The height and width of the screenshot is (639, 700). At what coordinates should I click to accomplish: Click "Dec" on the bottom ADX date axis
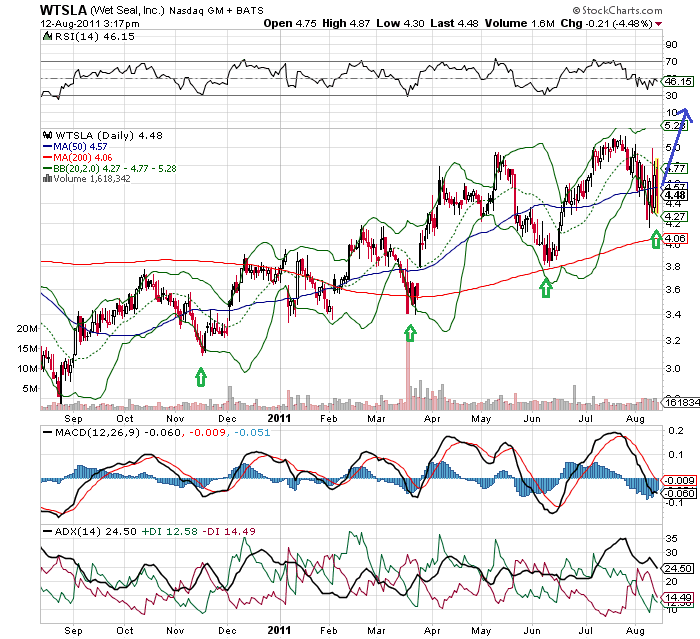(227, 631)
